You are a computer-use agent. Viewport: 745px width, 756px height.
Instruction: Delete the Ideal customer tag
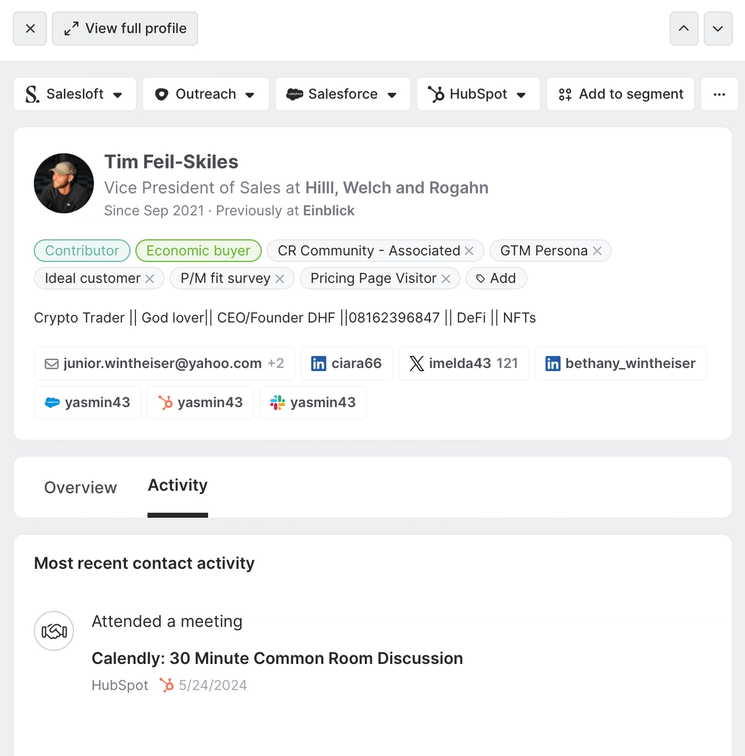(150, 279)
